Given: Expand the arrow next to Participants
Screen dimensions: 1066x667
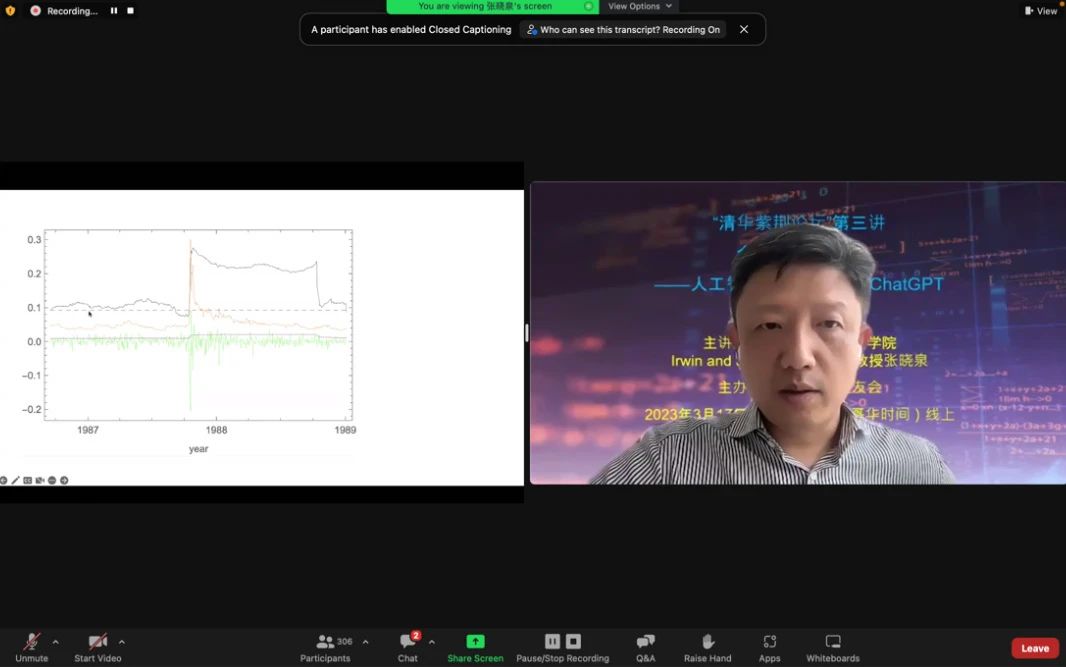Looking at the screenshot, I should pos(366,642).
